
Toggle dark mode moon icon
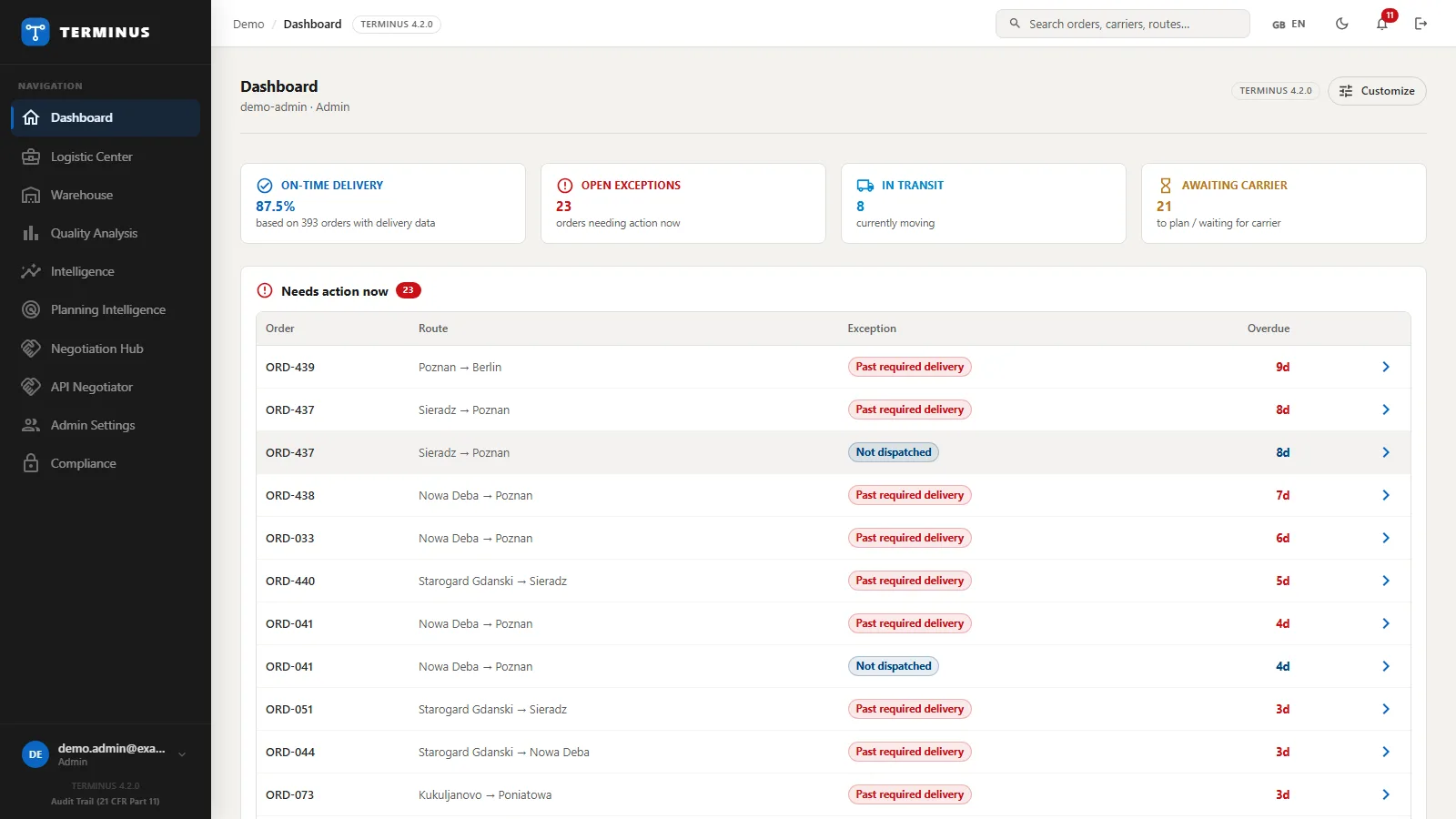point(1341,24)
